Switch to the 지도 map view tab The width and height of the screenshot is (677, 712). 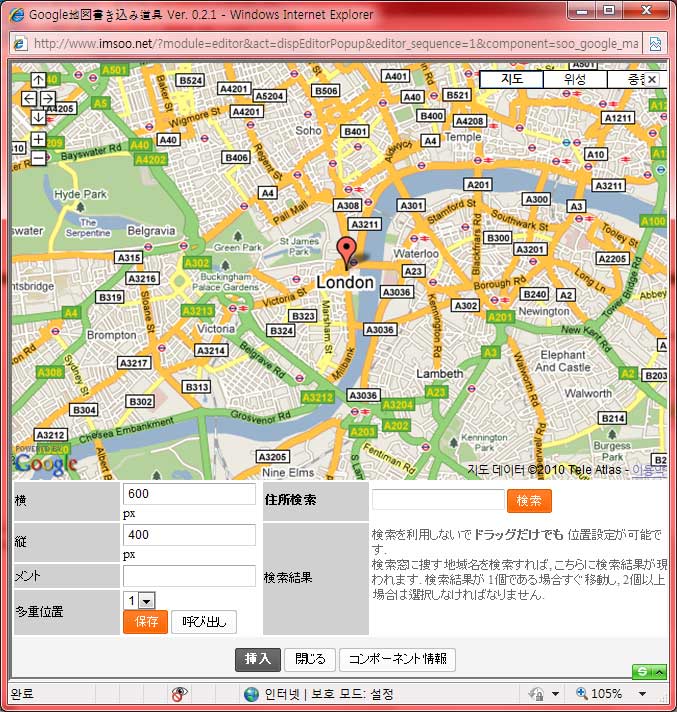pyautogui.click(x=512, y=79)
